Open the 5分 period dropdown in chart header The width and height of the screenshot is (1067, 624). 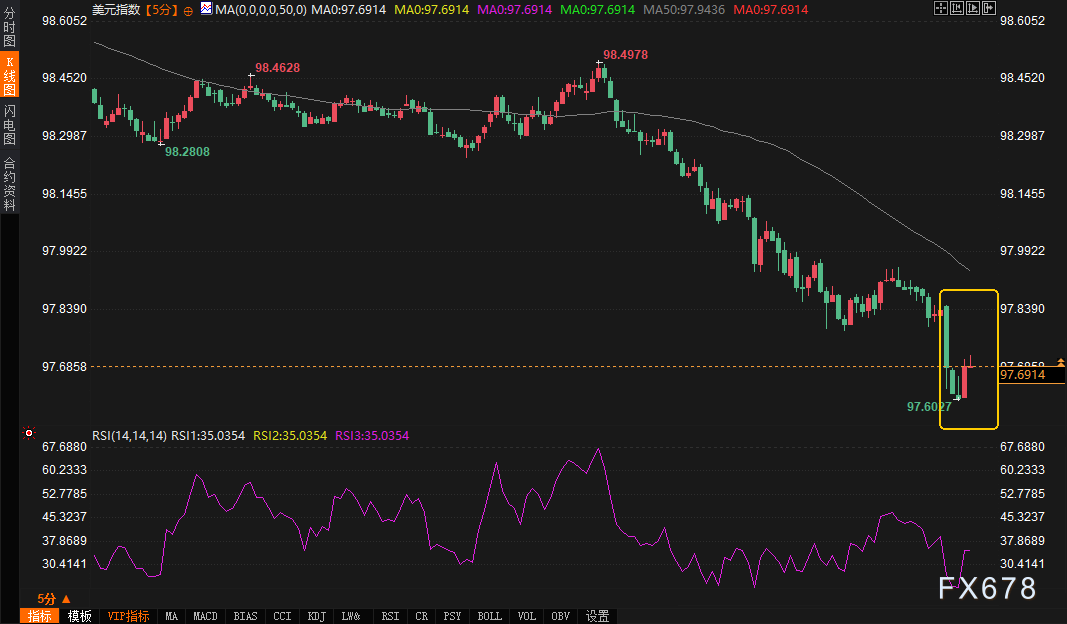point(162,10)
